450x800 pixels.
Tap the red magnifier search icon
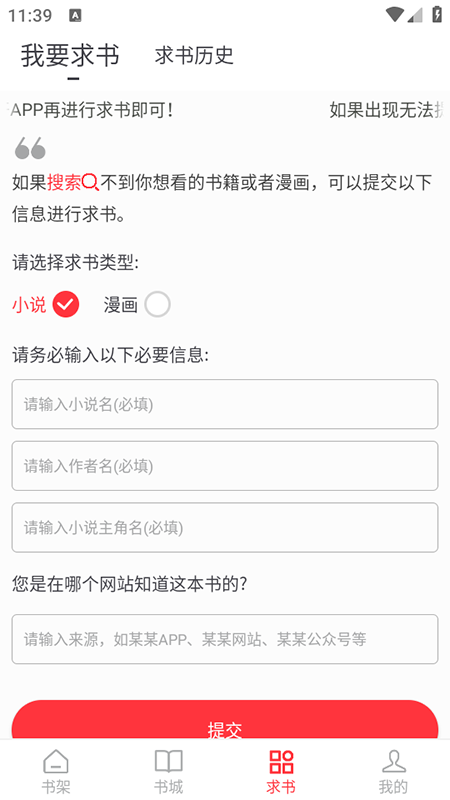(90, 182)
